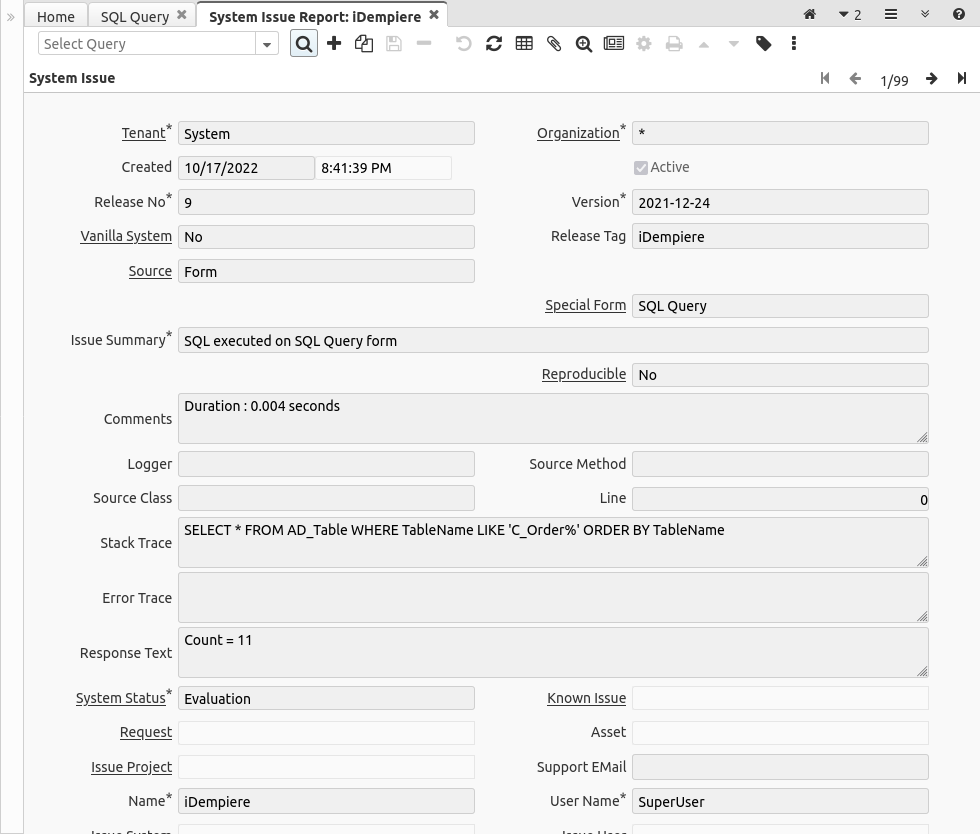Open help using the question mark icon
This screenshot has height=834, width=980.
[958, 14]
